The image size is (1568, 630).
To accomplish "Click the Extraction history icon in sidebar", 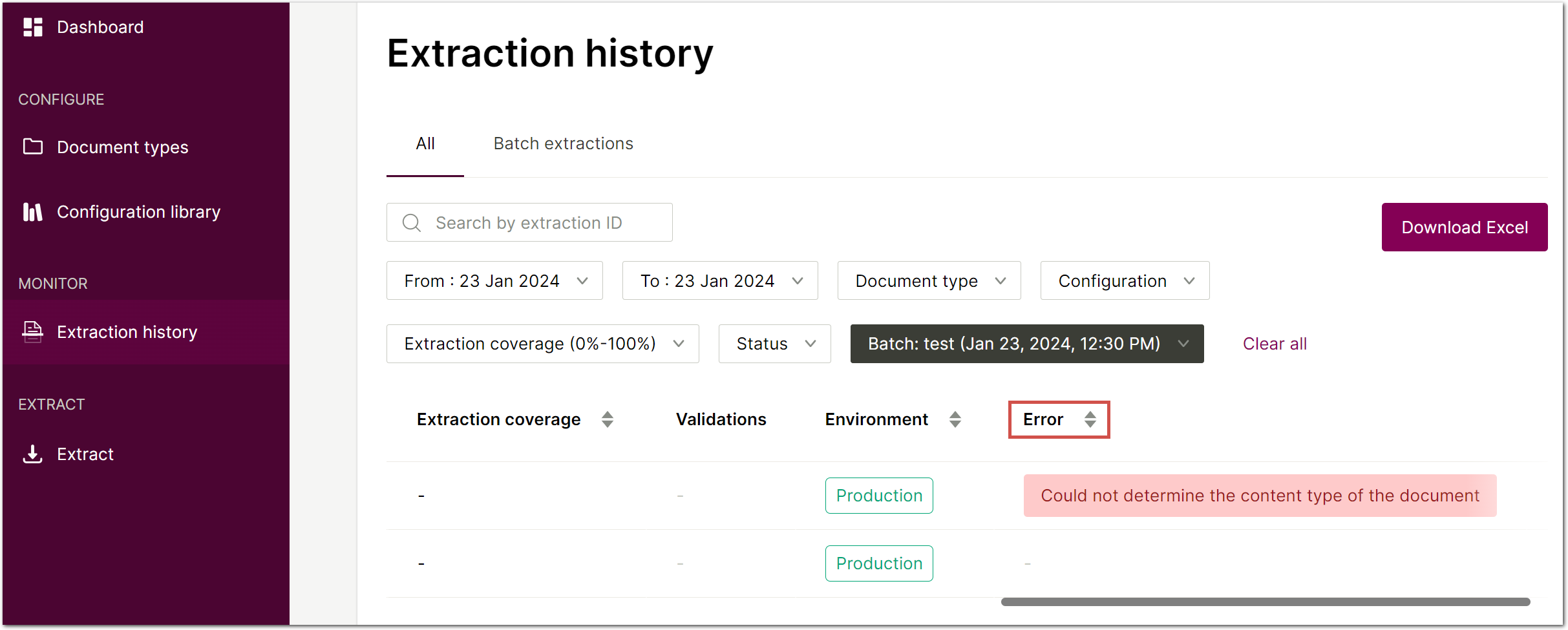I will [33, 331].
